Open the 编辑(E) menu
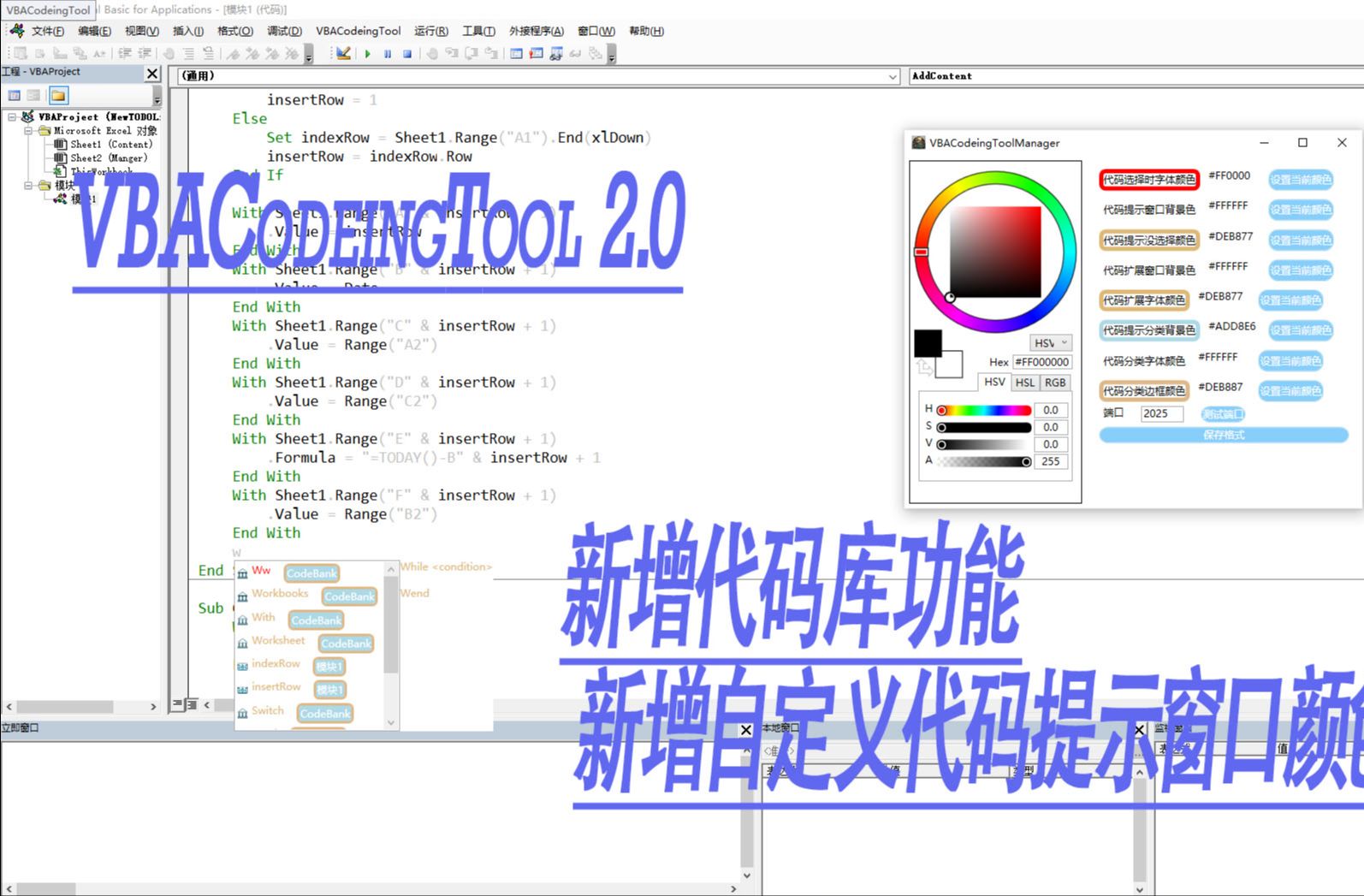Screen dimensions: 1364x896 94,31
